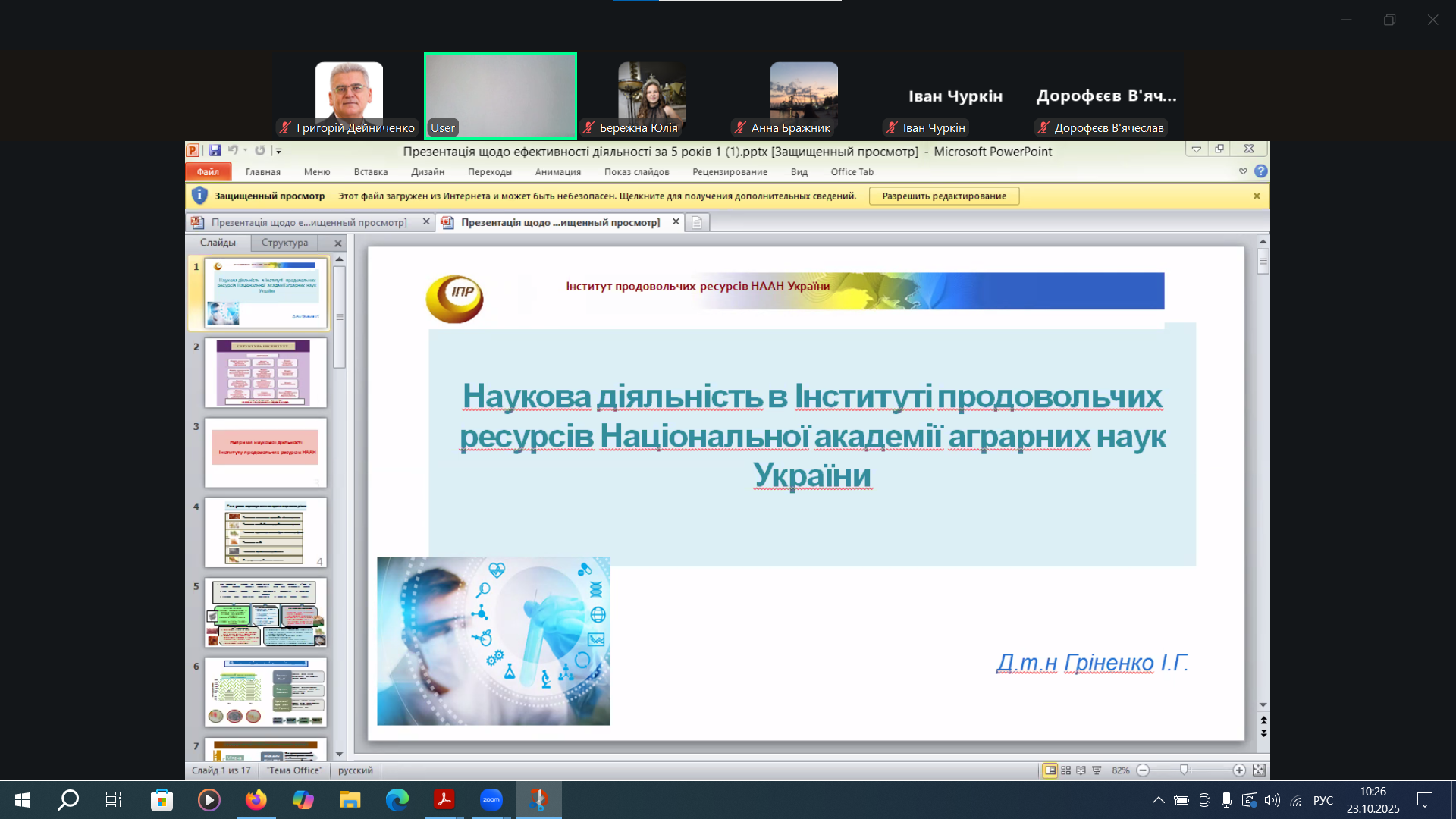Toggle Windows notification center icon
The image size is (1456, 819).
point(1425,800)
